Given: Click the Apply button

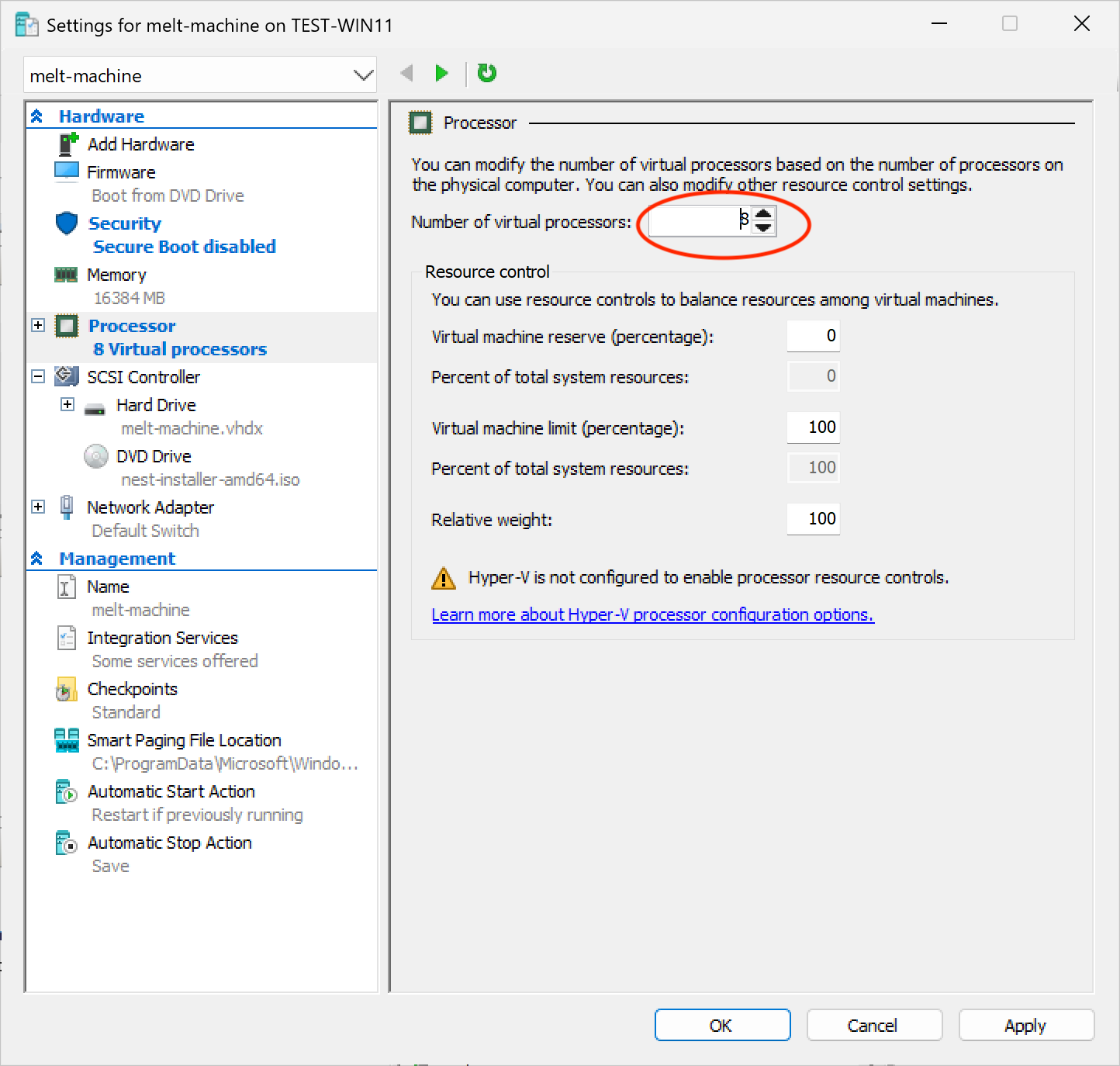Looking at the screenshot, I should coord(1026,1025).
